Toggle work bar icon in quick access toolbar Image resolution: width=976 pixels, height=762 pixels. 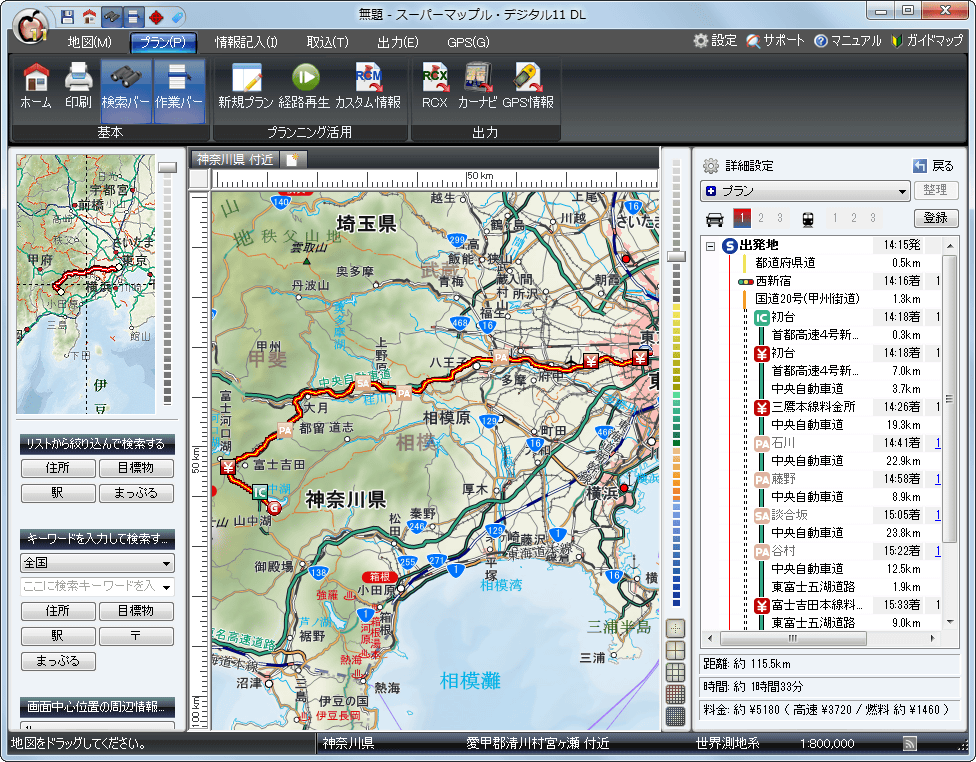click(x=133, y=17)
